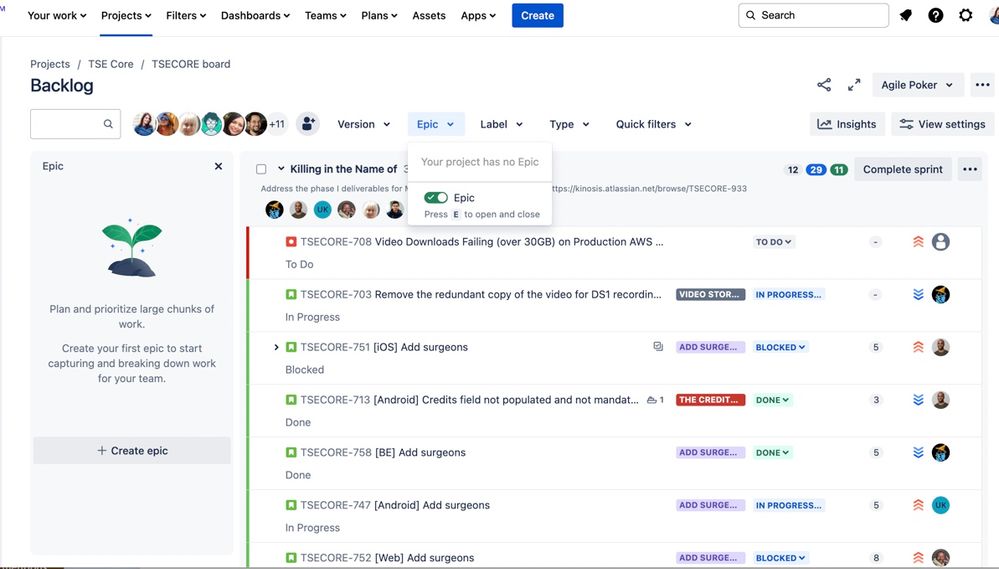The width and height of the screenshot is (999, 569).
Task: Click THE CREDIT... red epic label on TSECORE-713
Action: tap(710, 400)
